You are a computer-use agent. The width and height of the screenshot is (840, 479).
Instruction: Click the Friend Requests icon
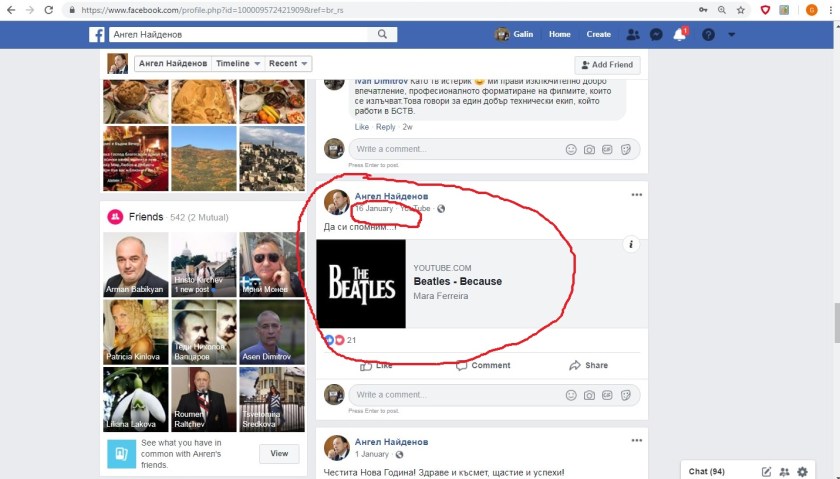tap(632, 34)
